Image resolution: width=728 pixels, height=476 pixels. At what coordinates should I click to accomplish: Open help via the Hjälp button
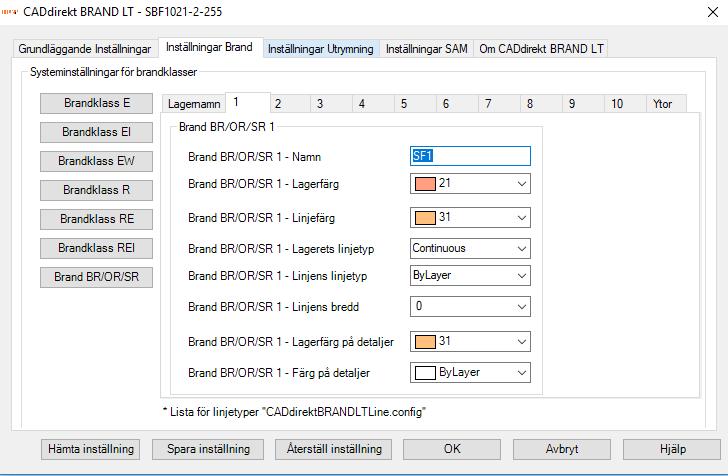(x=672, y=449)
